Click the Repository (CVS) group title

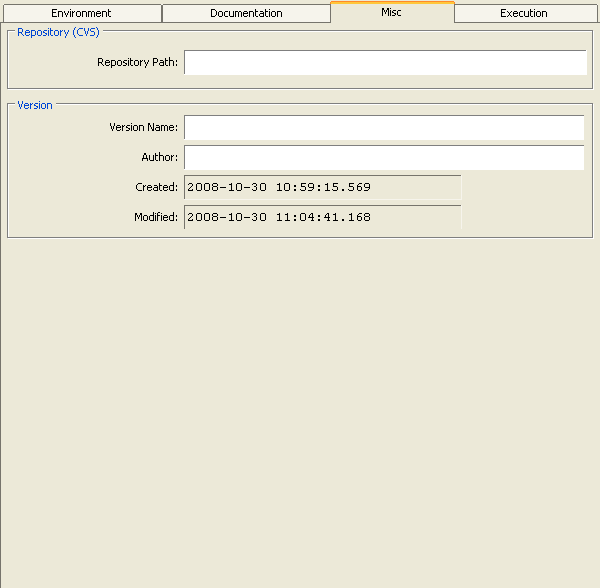click(58, 32)
